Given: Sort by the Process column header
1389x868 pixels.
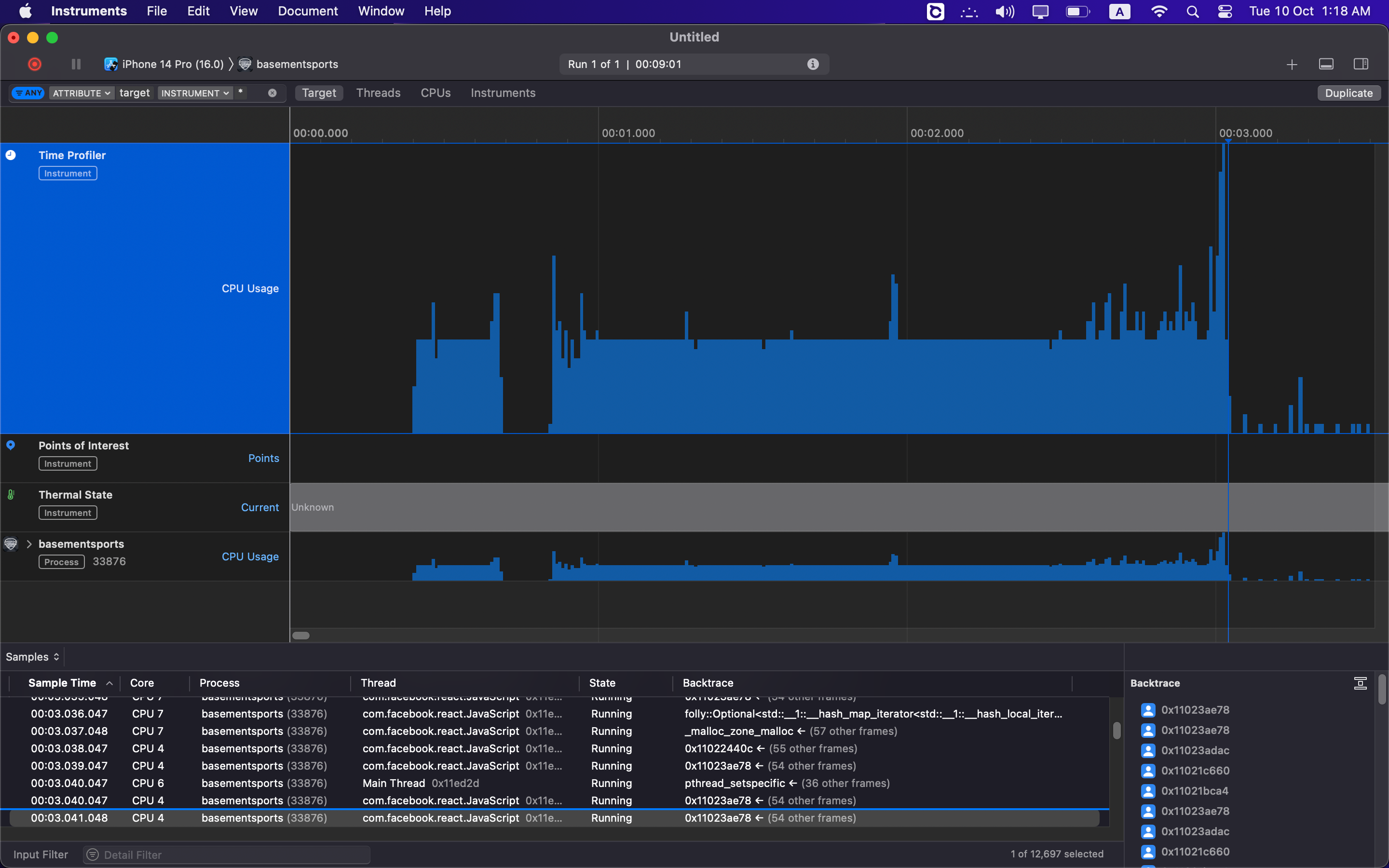Looking at the screenshot, I should (220, 683).
